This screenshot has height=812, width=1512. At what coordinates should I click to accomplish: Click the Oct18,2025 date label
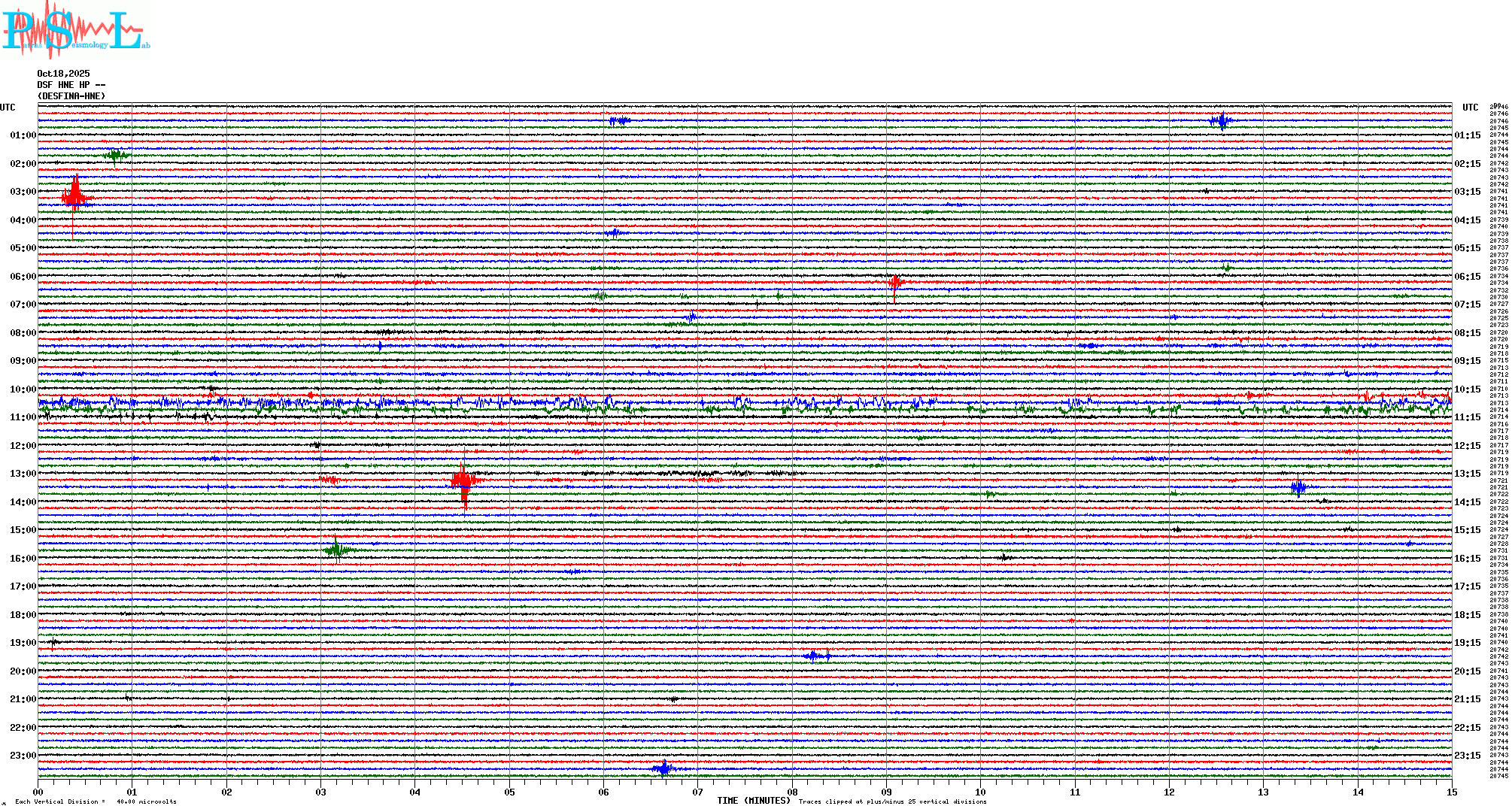(63, 74)
